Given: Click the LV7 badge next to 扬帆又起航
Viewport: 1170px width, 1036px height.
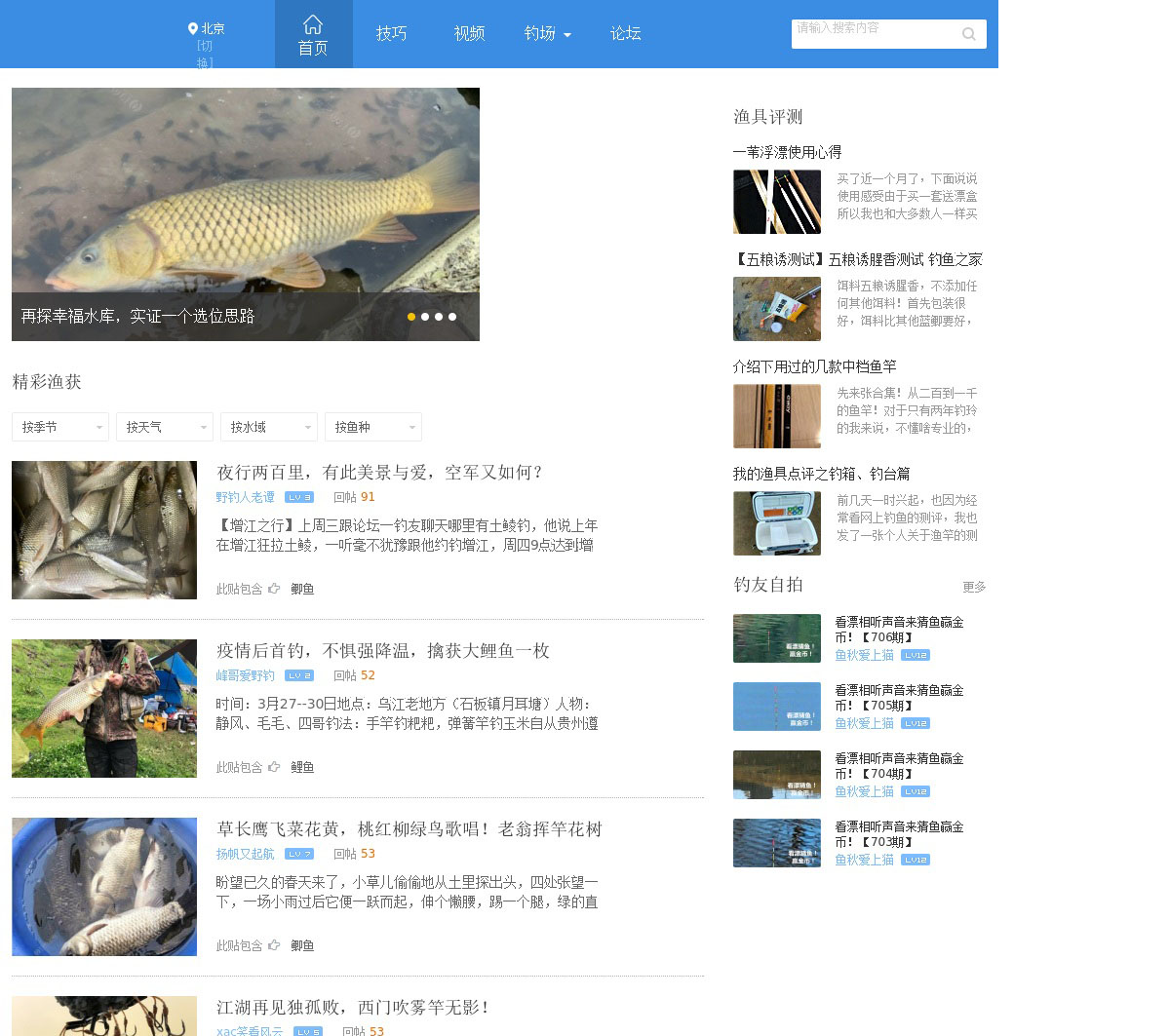Looking at the screenshot, I should tap(299, 854).
